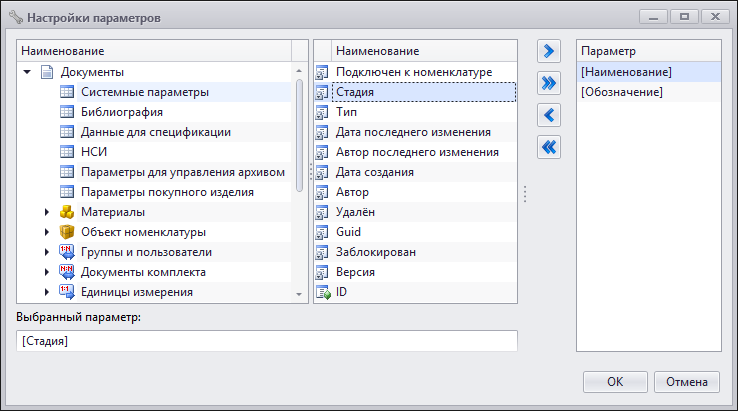Click the double left arrow remove-all button

(549, 147)
